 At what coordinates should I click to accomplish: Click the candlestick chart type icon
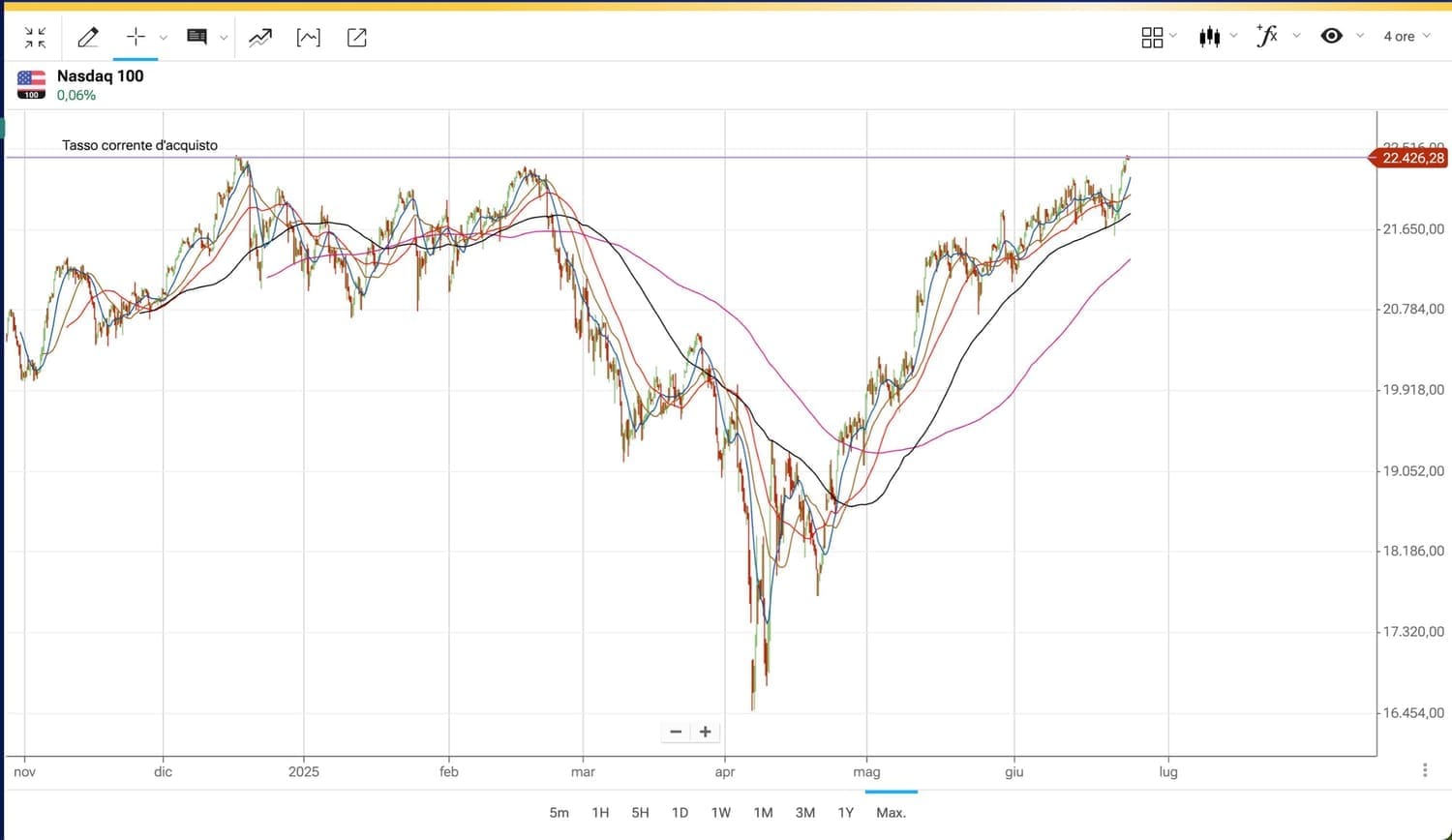coord(1209,37)
